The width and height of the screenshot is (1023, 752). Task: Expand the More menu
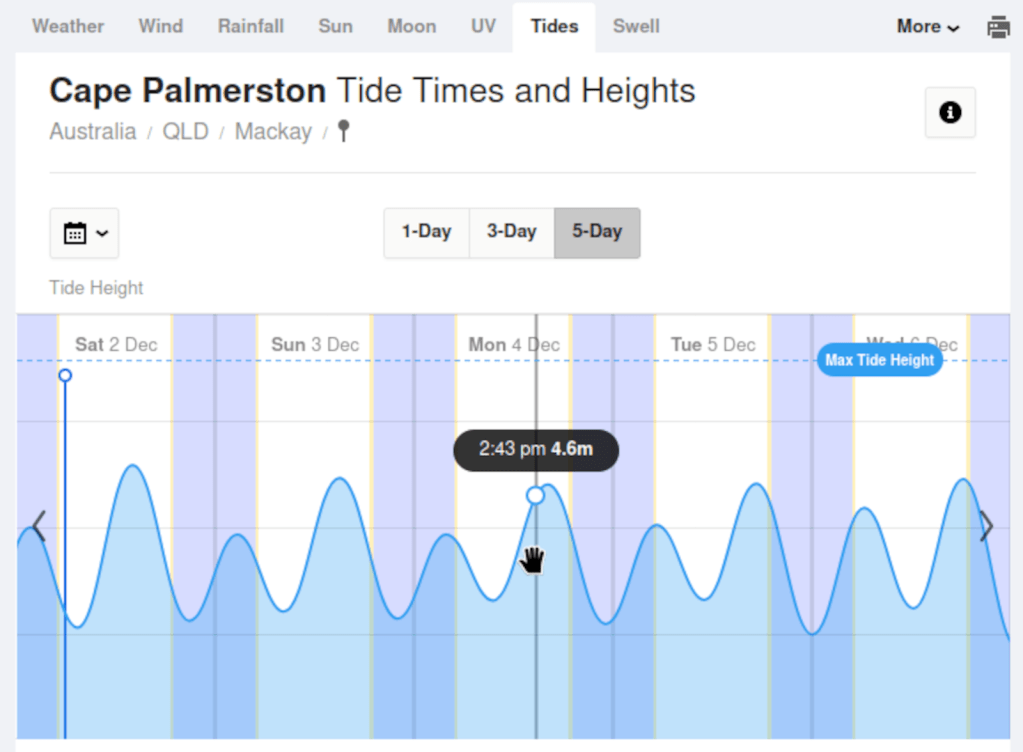coord(927,27)
